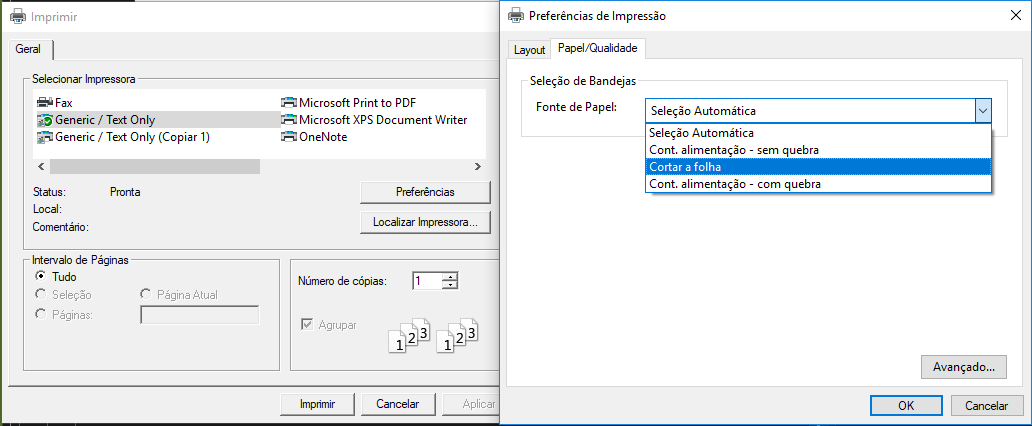Pick Microsoft Print to PDF printer
1032x426 pixels.
(x=349, y=103)
